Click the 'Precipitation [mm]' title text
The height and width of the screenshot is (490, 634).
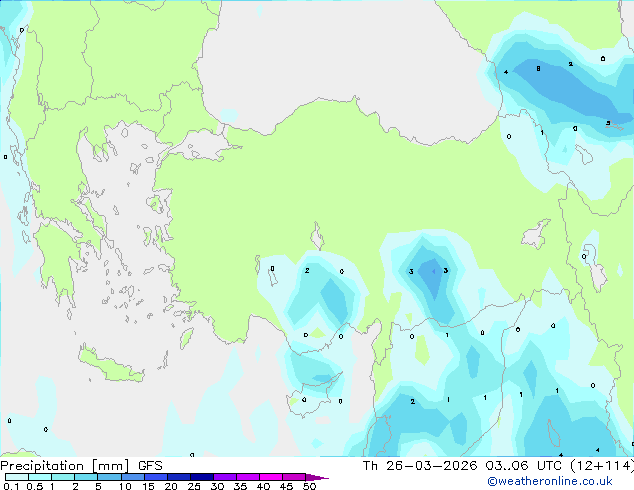point(65,466)
